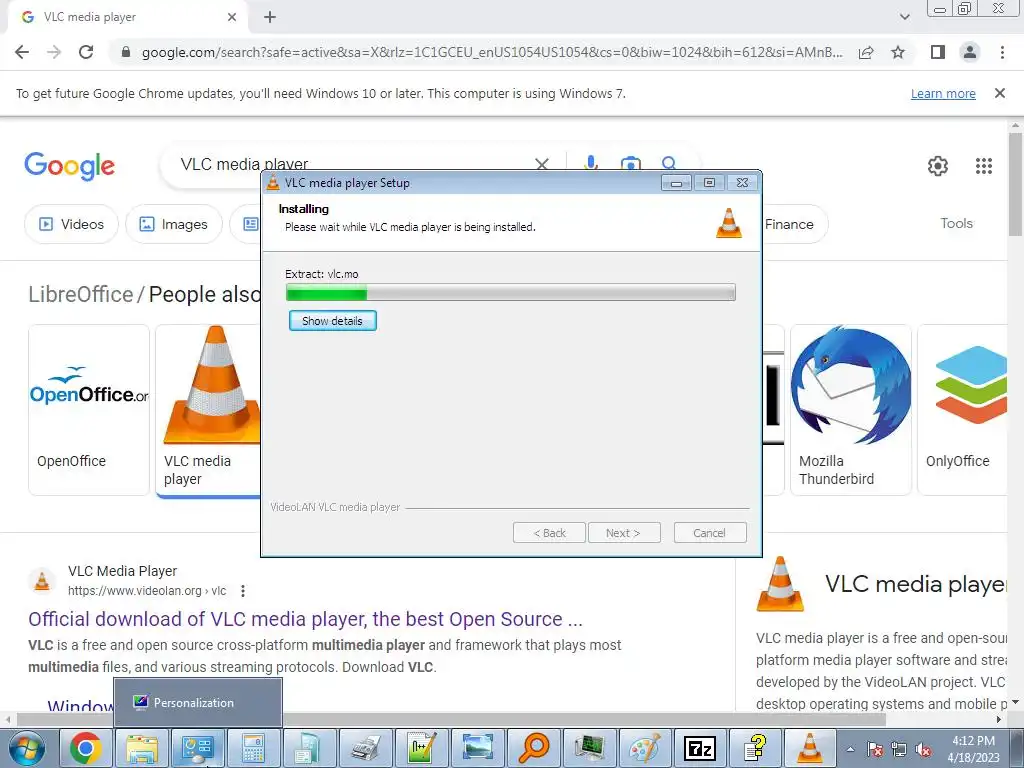This screenshot has width=1024, height=768.
Task: Switch to the Videos search filter
Action: click(x=71, y=224)
